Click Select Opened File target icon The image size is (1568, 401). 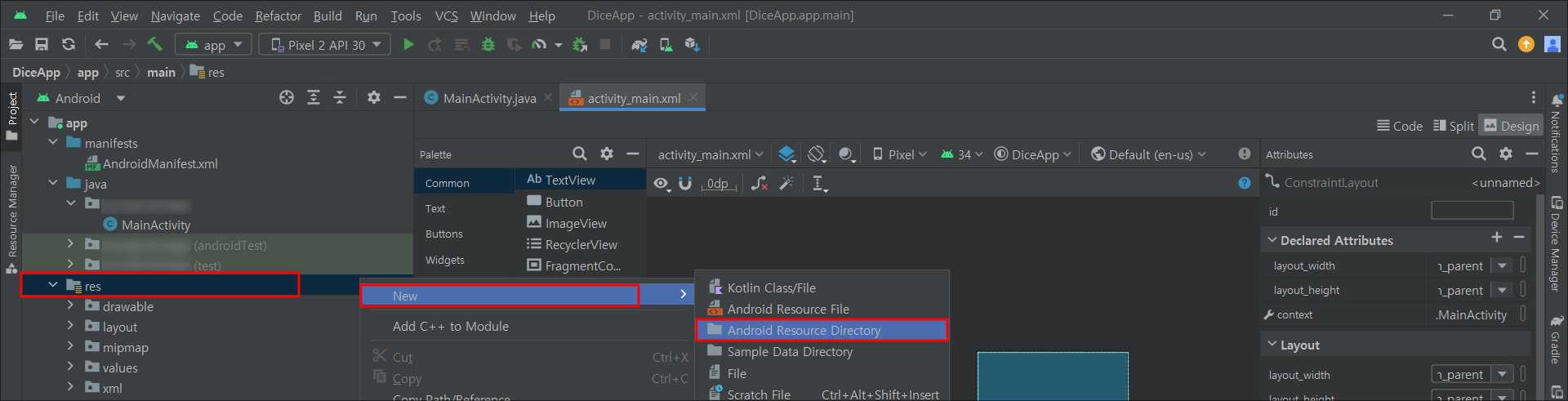[287, 98]
